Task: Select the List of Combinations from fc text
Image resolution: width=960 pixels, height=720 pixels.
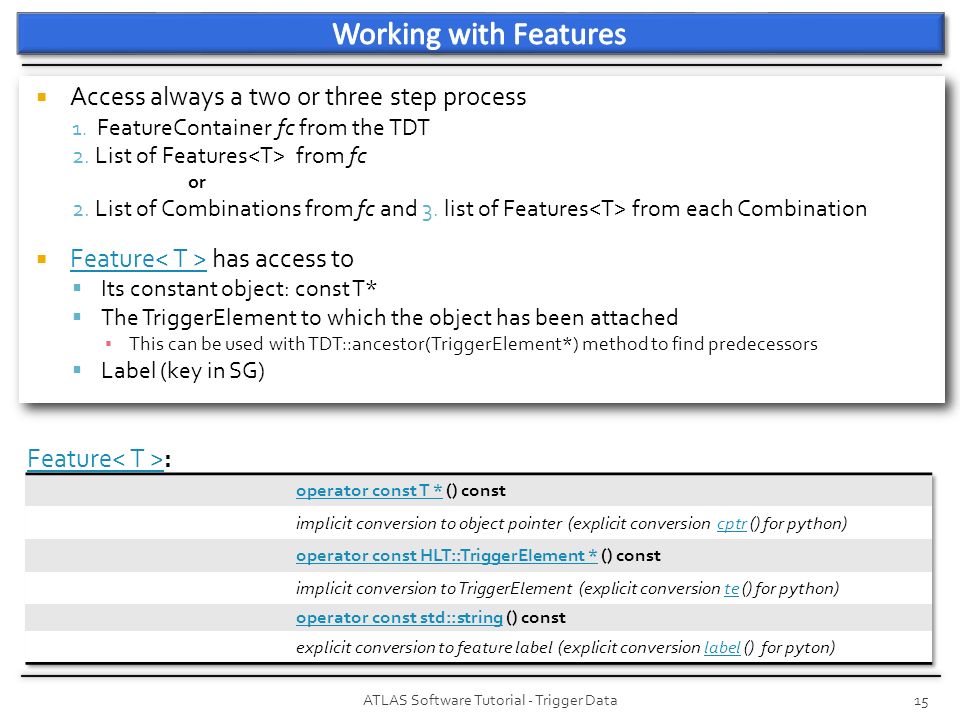Action: (234, 209)
